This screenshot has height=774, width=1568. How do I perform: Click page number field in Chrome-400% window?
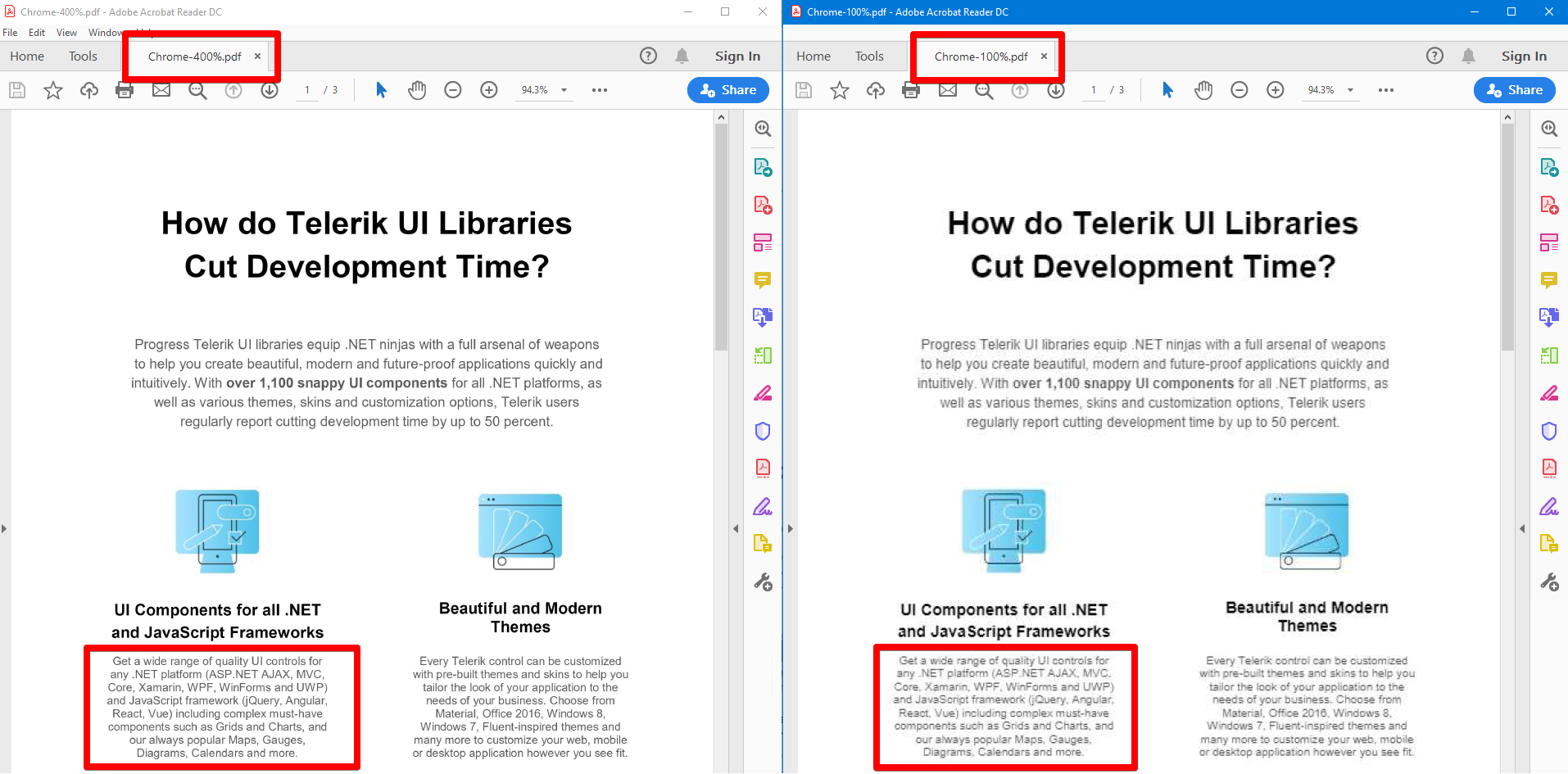pos(307,90)
